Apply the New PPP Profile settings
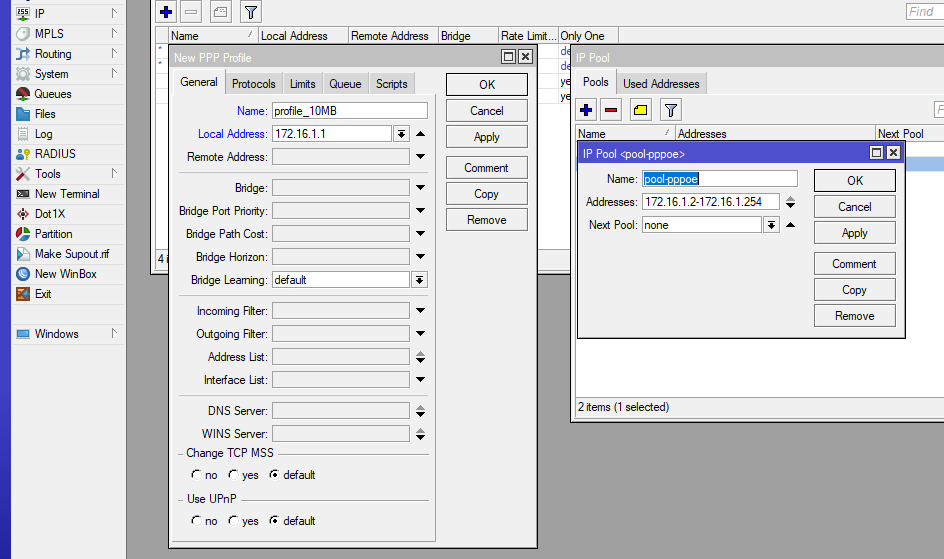Screen dimensions: 944x559 486,137
